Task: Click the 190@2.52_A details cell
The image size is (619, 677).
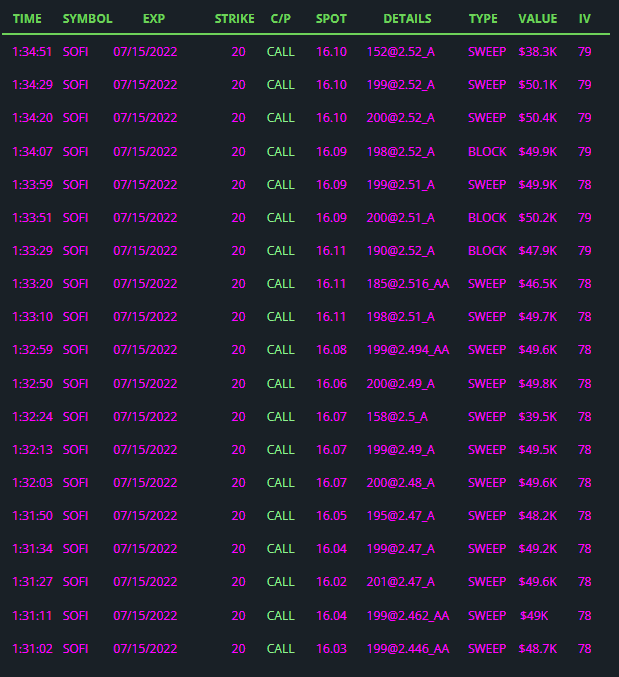Action: (401, 251)
